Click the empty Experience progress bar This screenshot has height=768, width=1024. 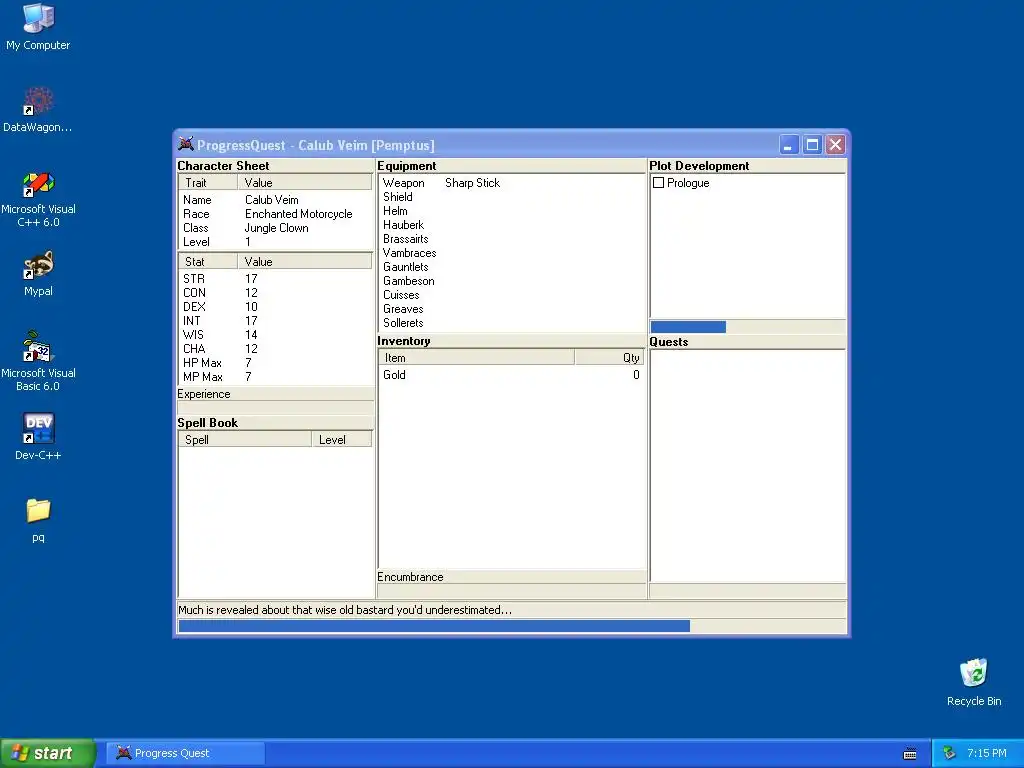(276, 408)
